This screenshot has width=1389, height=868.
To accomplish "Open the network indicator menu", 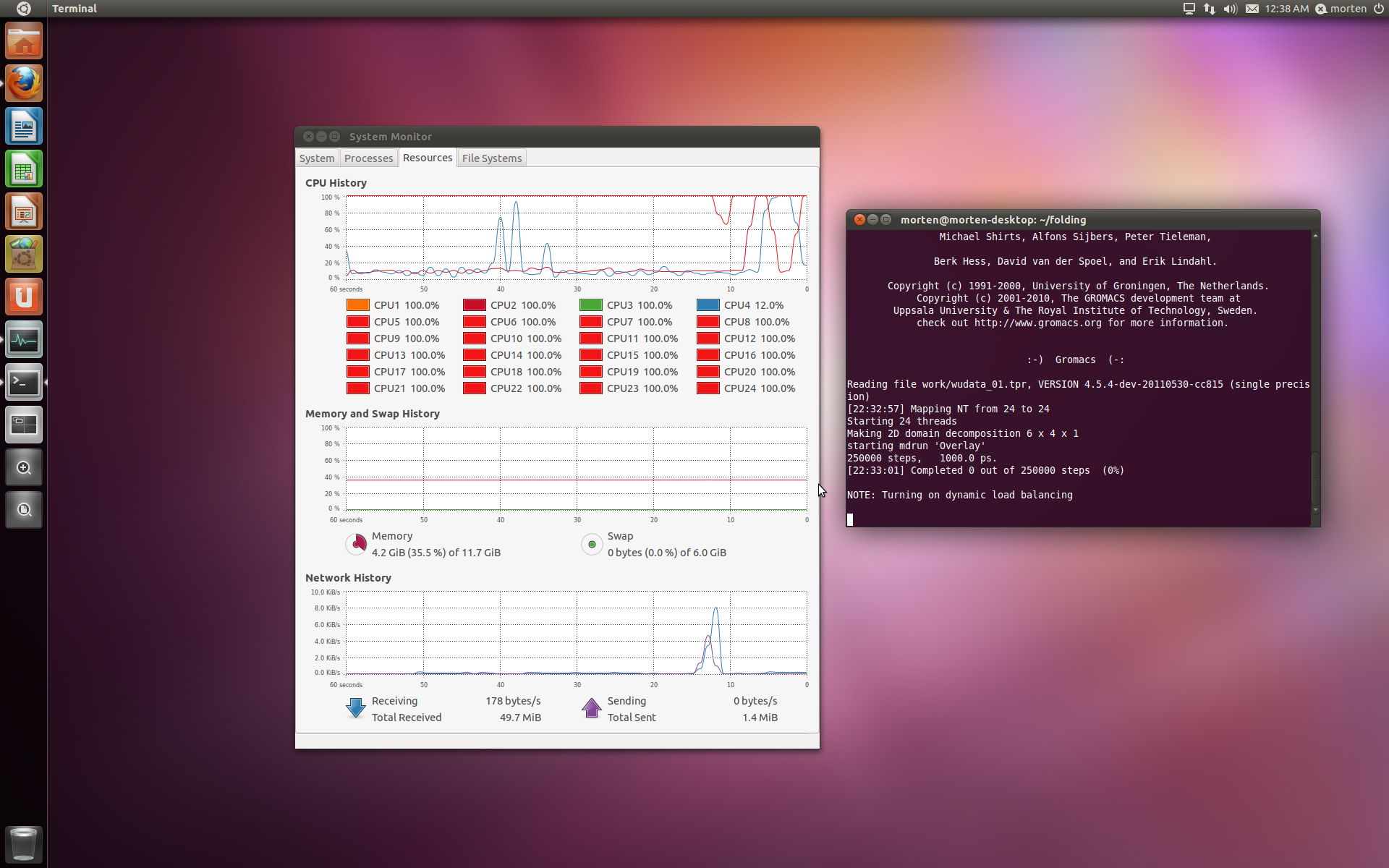I will (1210, 9).
